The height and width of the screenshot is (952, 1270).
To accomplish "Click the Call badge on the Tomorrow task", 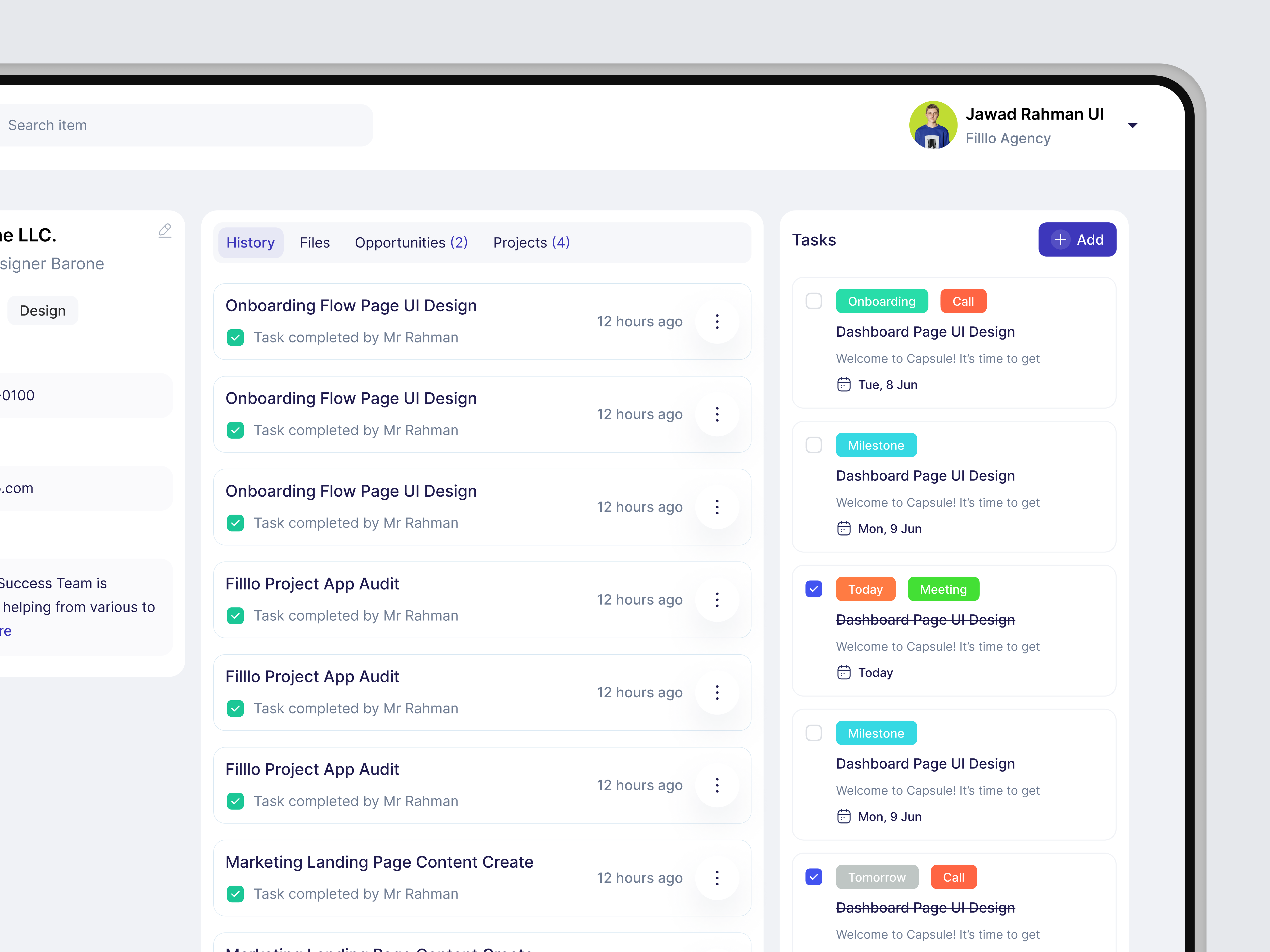I will (x=953, y=877).
